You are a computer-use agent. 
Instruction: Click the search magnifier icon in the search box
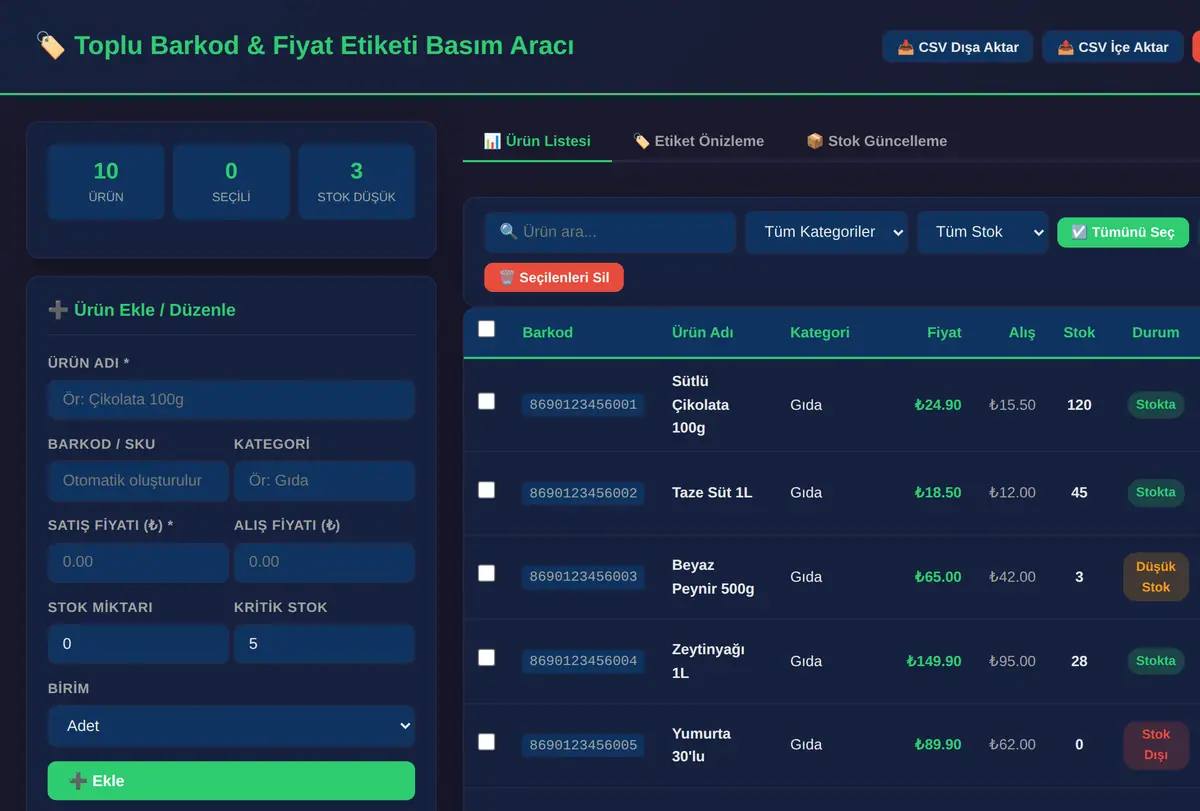pyautogui.click(x=508, y=231)
